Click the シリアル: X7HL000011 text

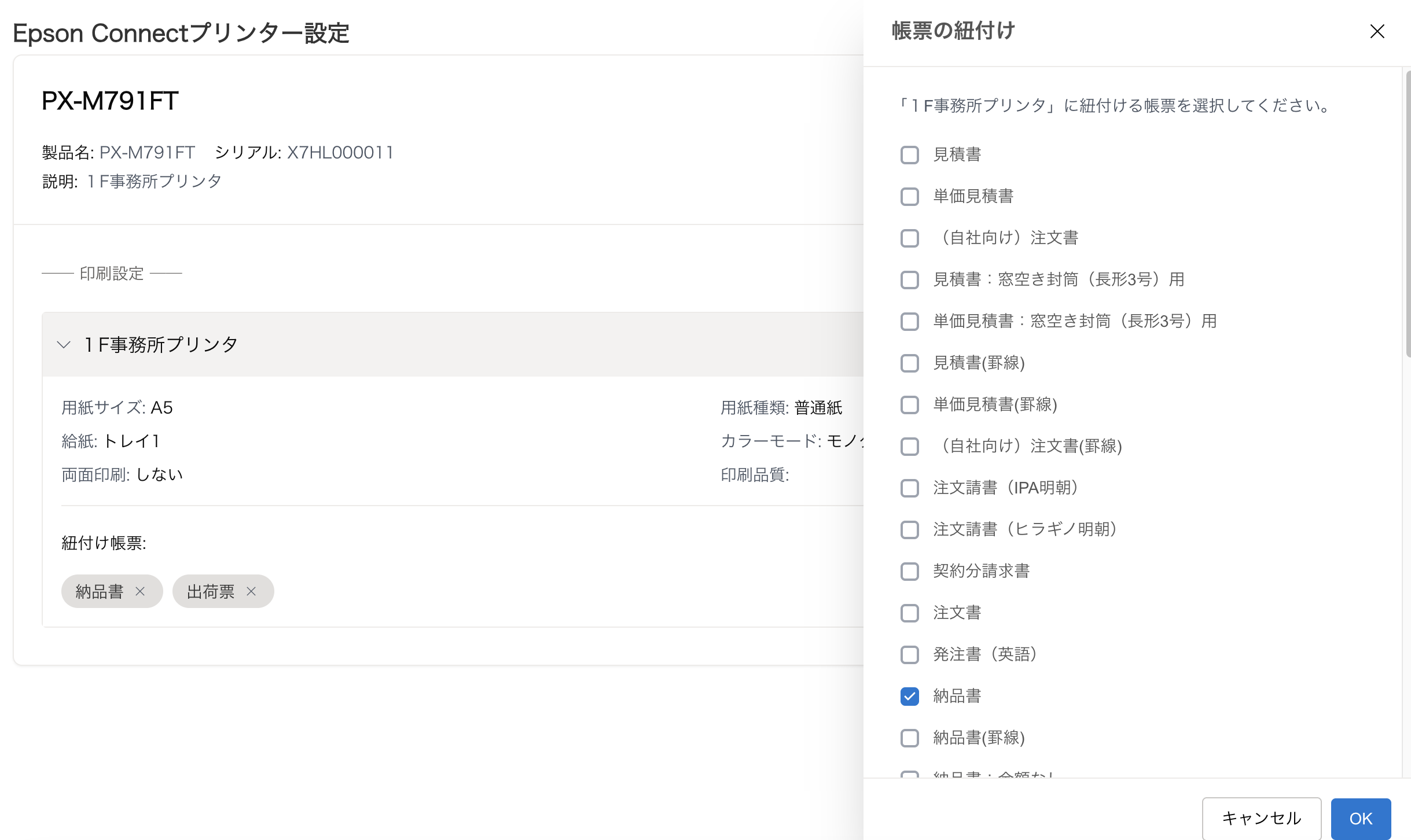coord(304,153)
